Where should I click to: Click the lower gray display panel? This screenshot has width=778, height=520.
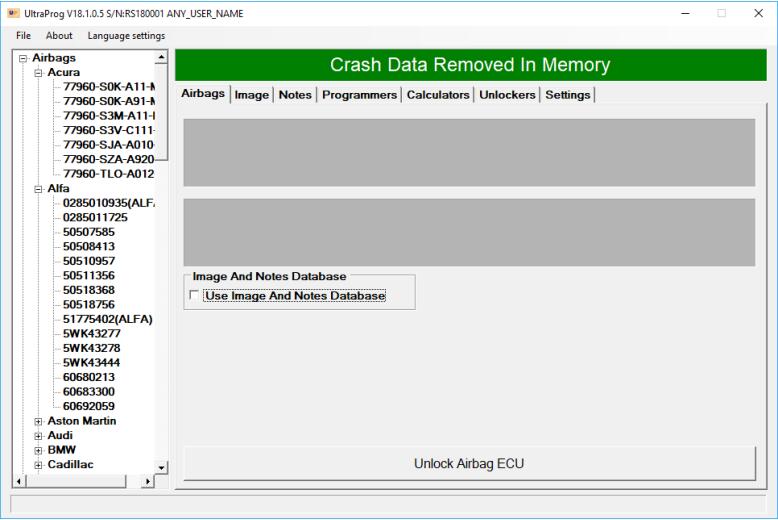click(469, 232)
